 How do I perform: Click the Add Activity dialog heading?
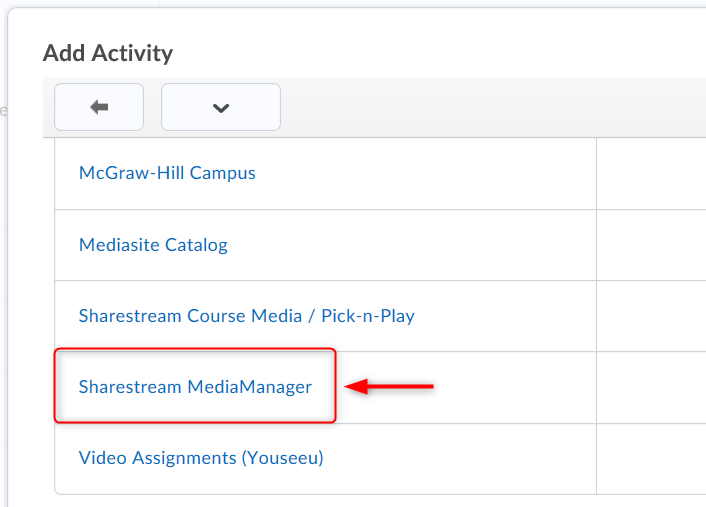(108, 53)
